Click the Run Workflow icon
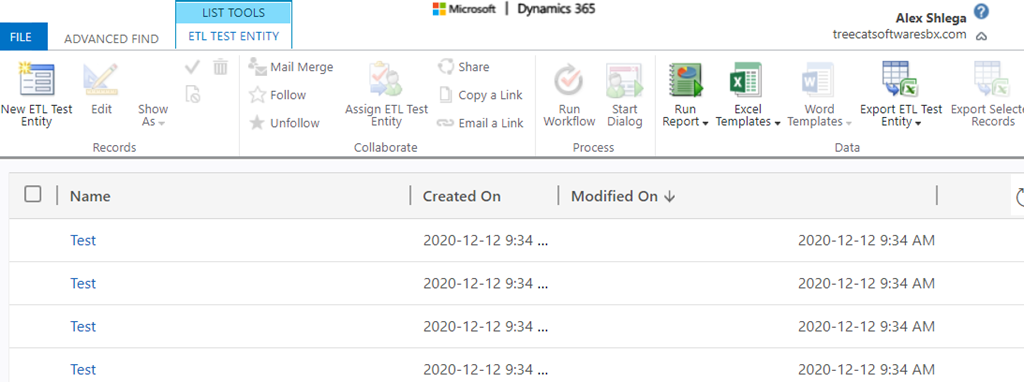 (x=569, y=80)
